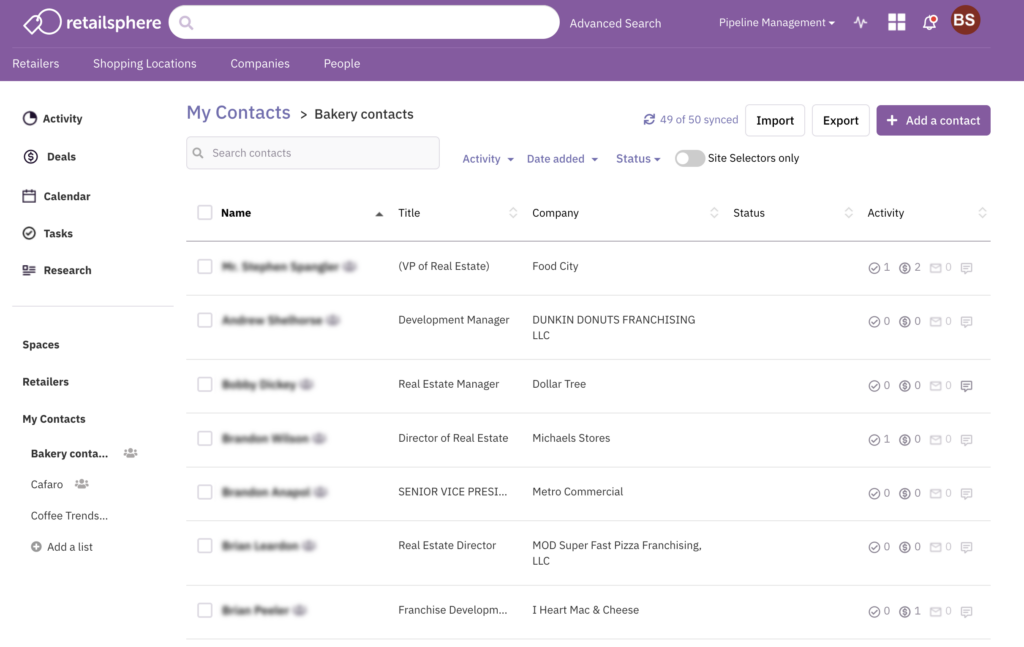1024x647 pixels.
Task: Open the Date added filter dropdown
Action: click(562, 159)
